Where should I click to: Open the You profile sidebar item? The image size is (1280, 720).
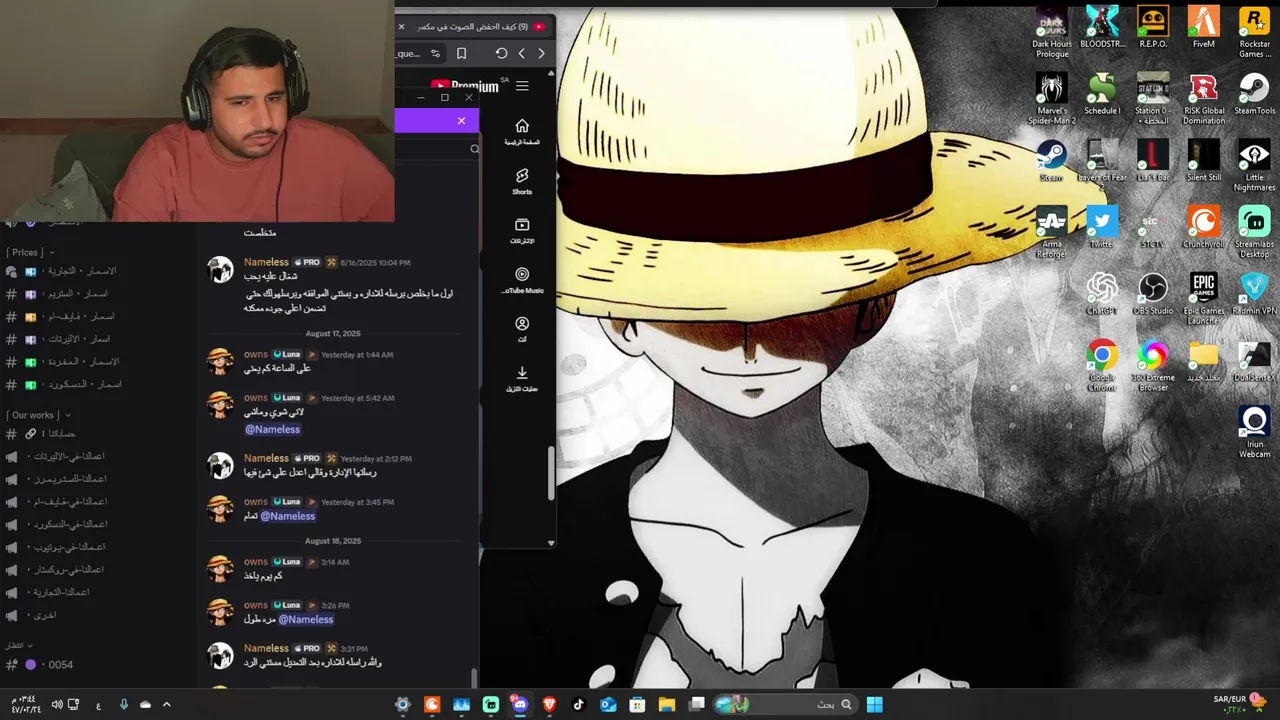521,330
